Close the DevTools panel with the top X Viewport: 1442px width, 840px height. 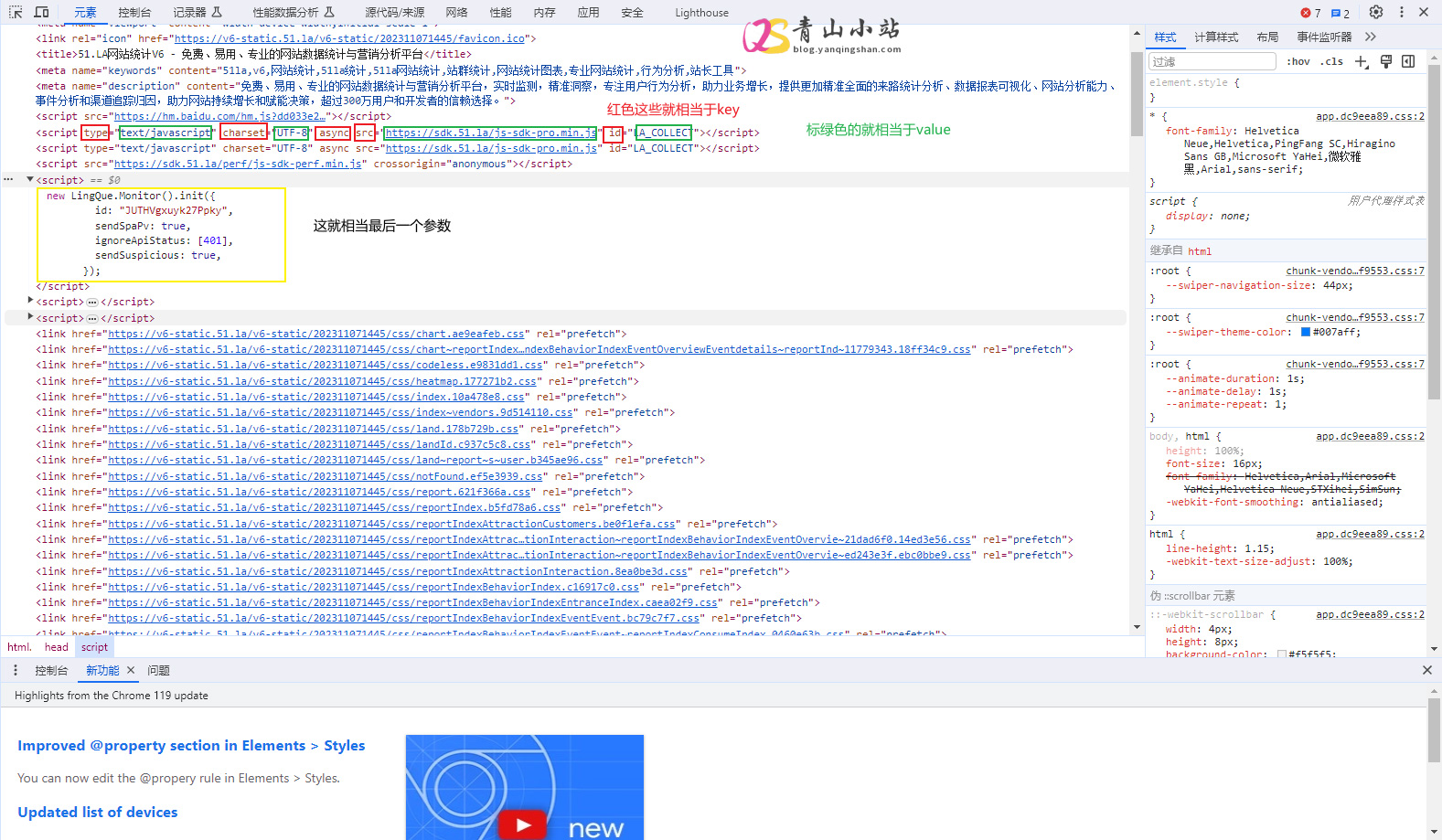(x=1424, y=12)
